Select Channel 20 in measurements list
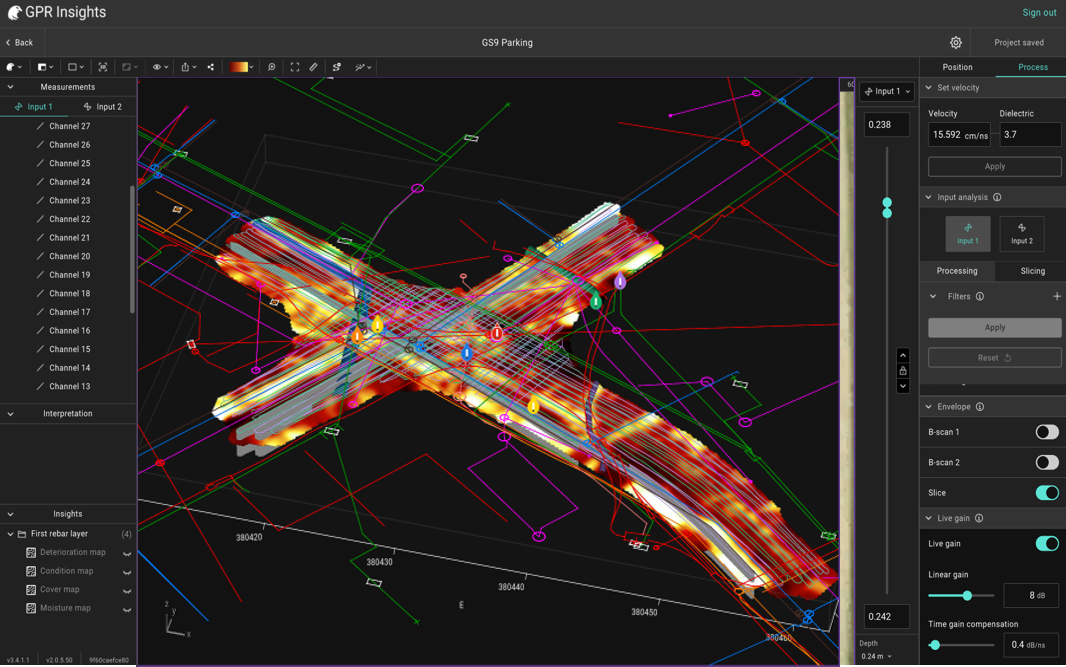The width and height of the screenshot is (1066, 667). tap(69, 256)
